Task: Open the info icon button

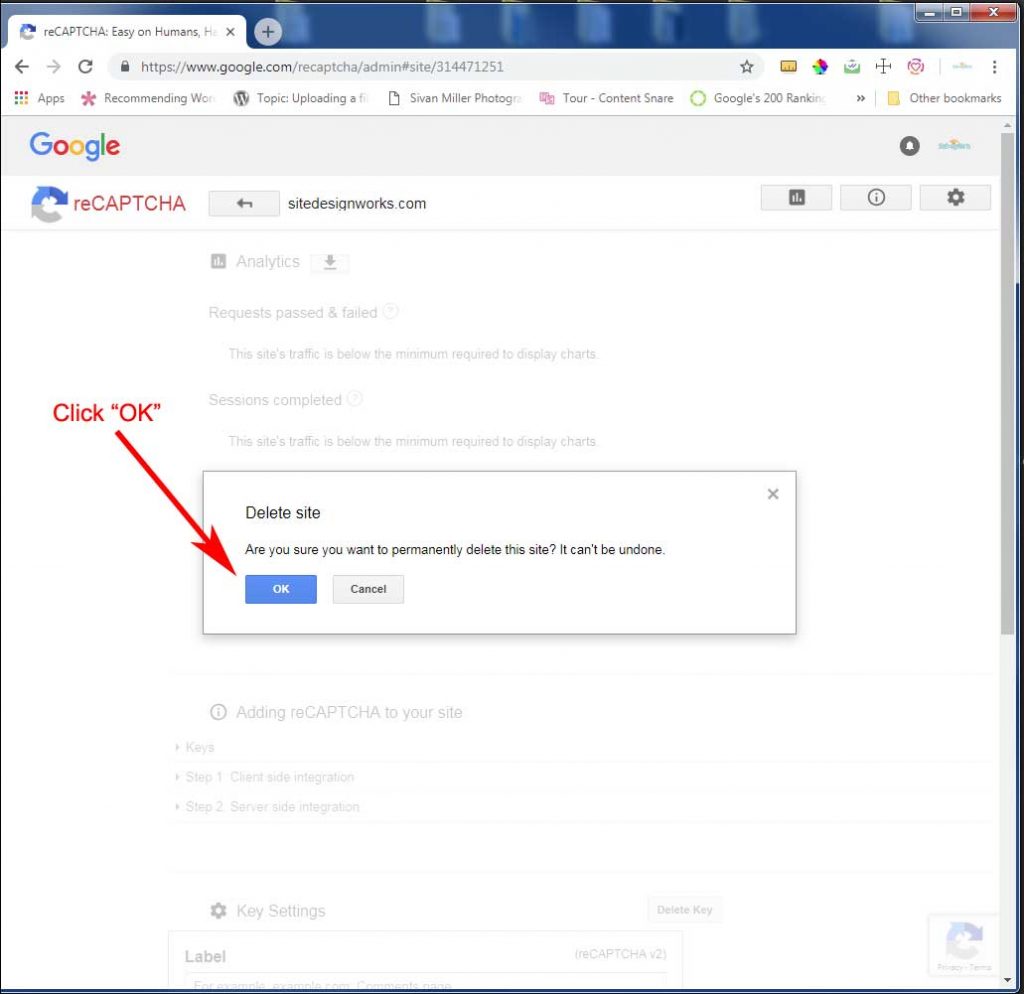Action: [876, 197]
